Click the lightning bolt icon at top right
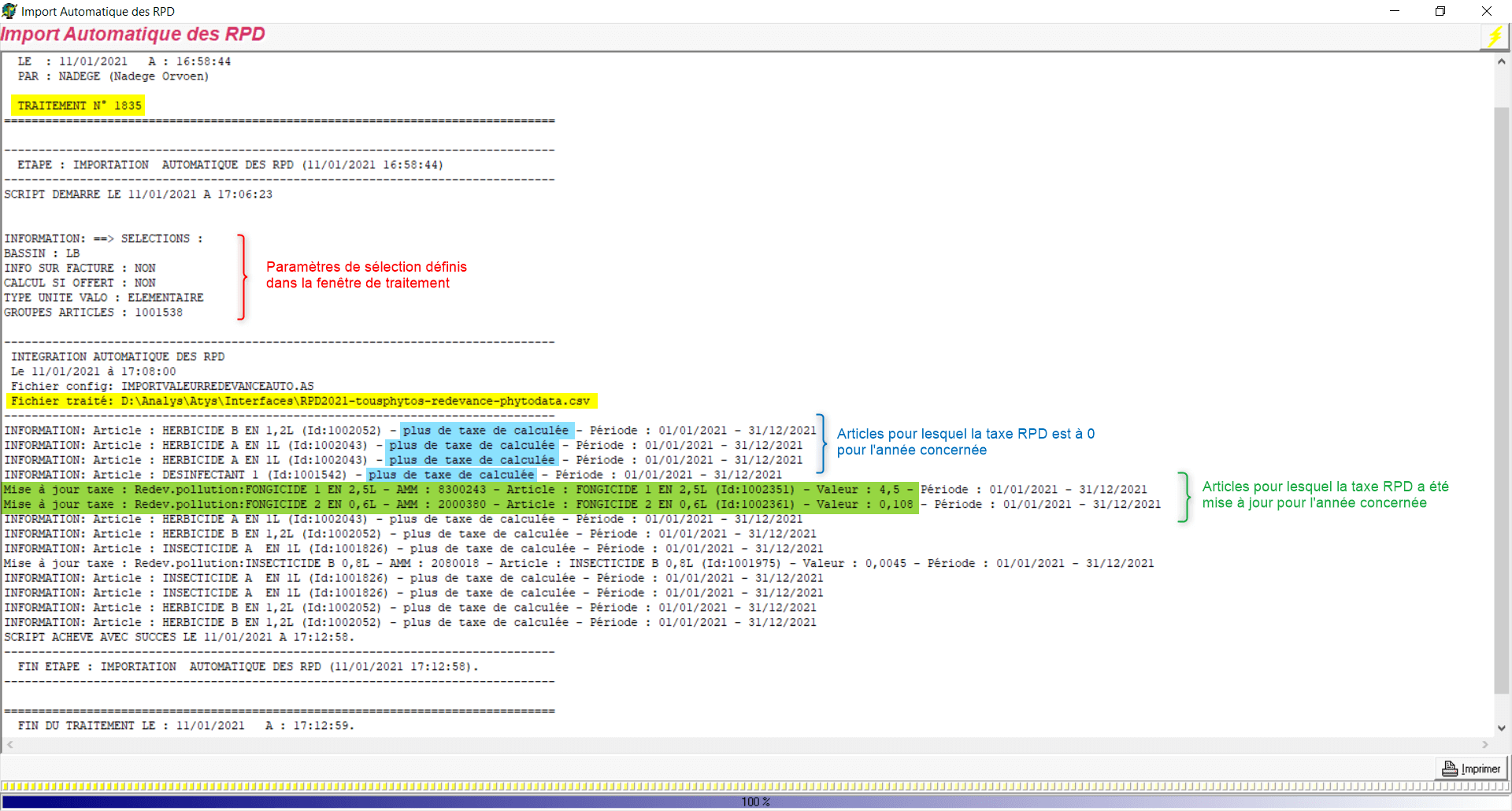Viewport: 1512px width, 811px height. (x=1495, y=37)
